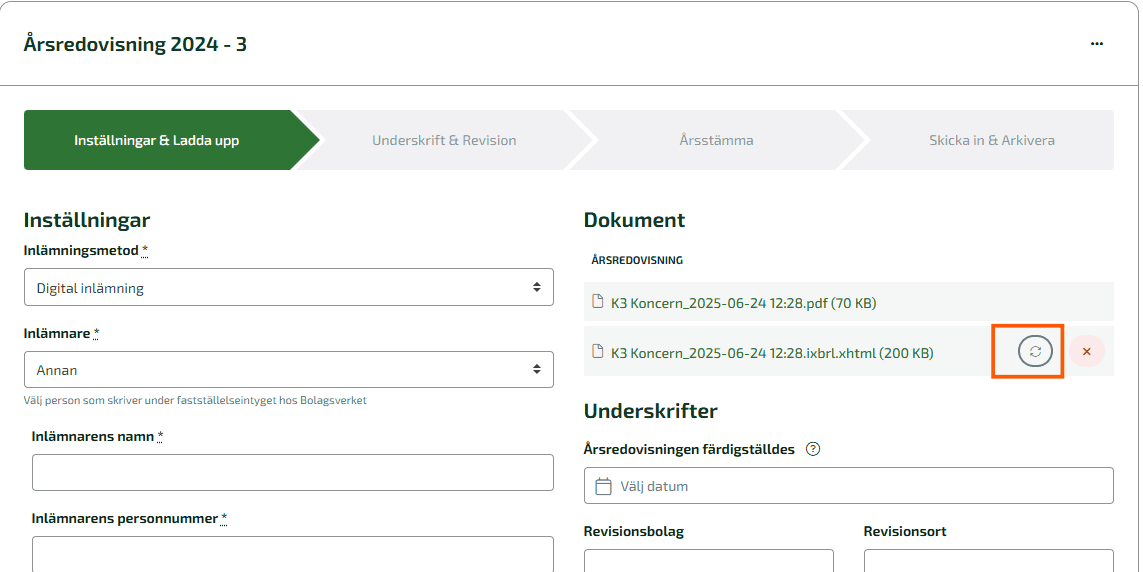Open the K3 Koncern ixbrl.xhtml file link

pyautogui.click(x=771, y=353)
